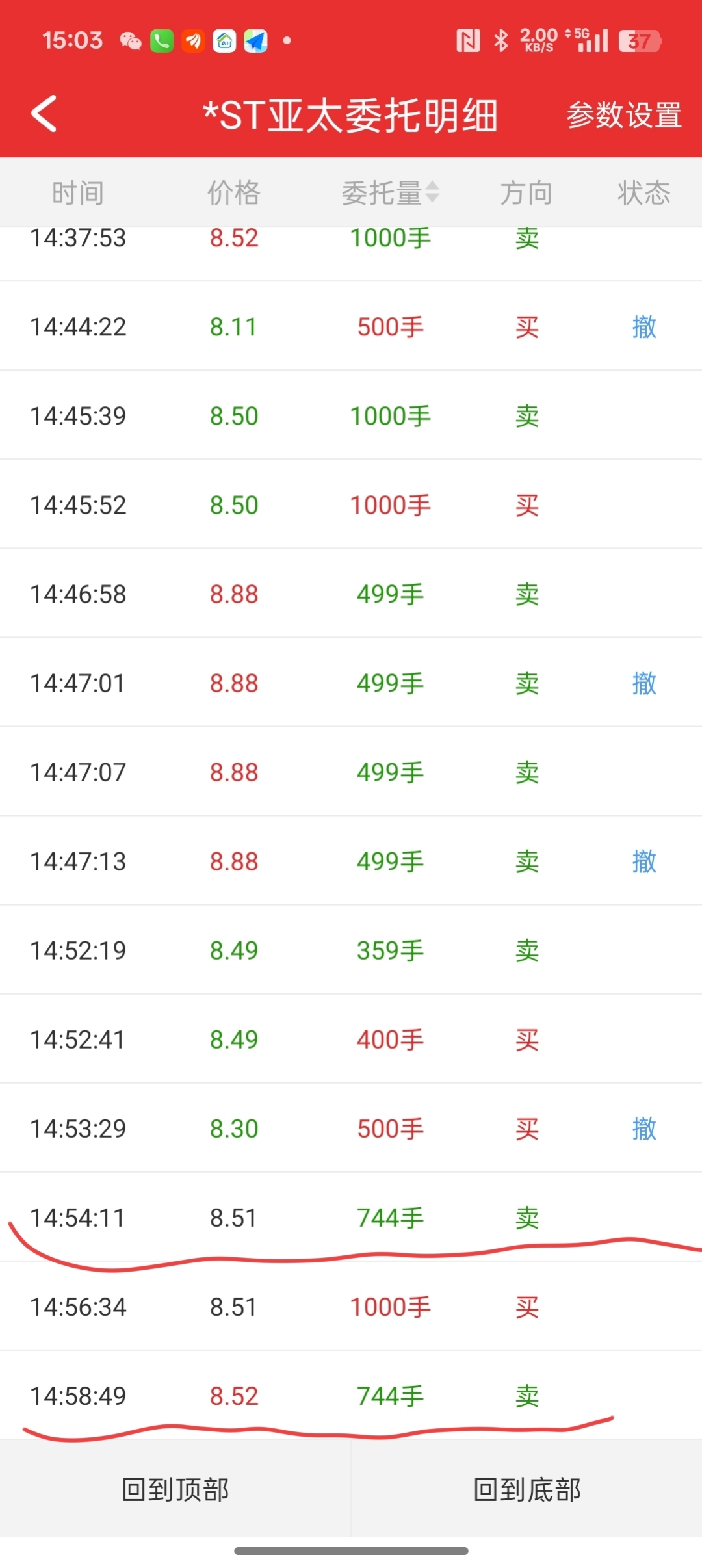Open 参数设置 settings

pyautogui.click(x=623, y=115)
